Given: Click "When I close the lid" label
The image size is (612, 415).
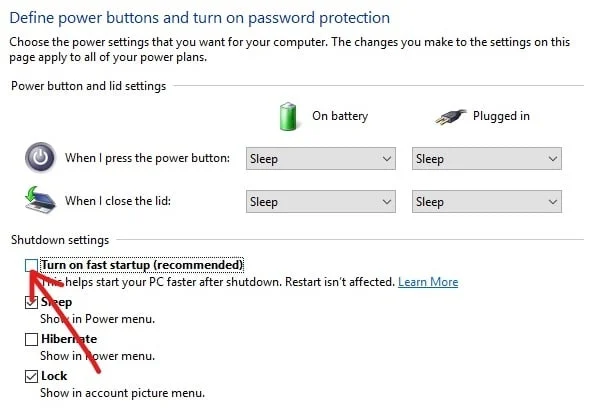Looking at the screenshot, I should point(120,201).
